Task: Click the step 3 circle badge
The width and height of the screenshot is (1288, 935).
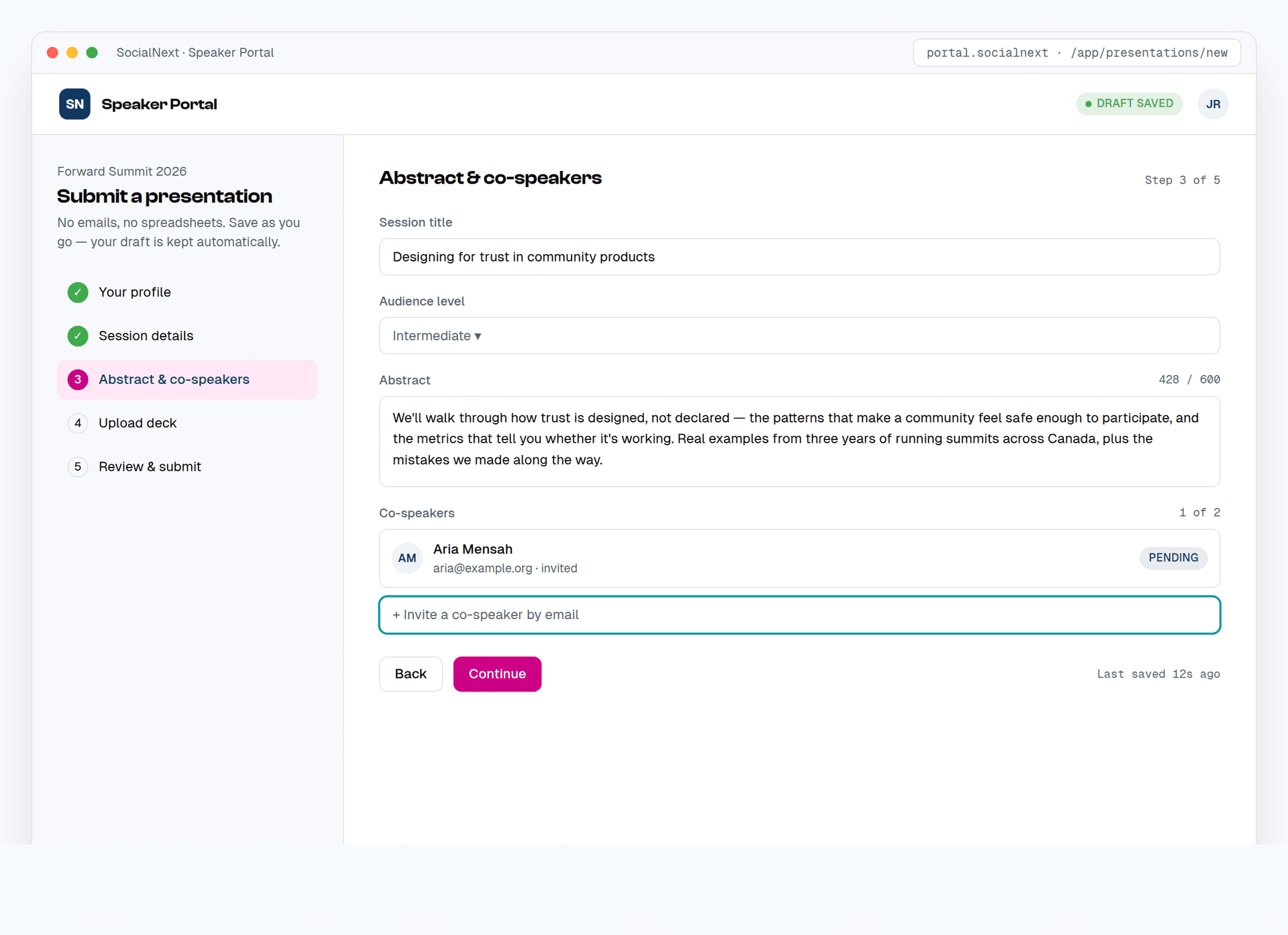Action: tap(78, 380)
